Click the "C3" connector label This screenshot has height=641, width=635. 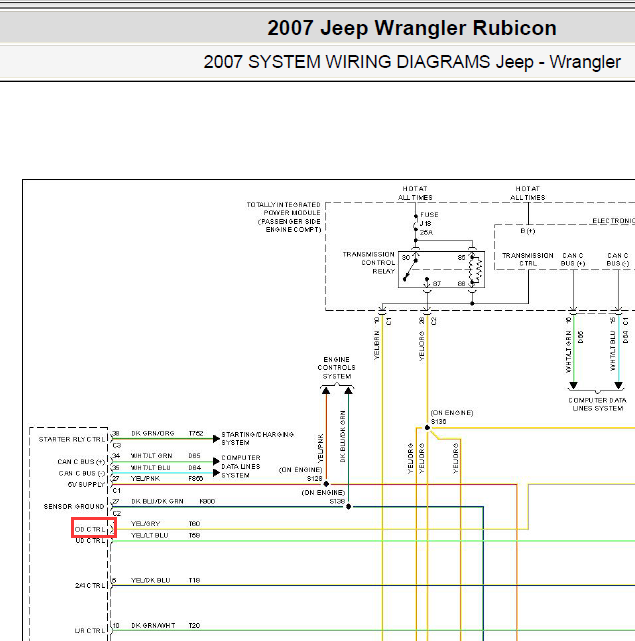(x=117, y=446)
